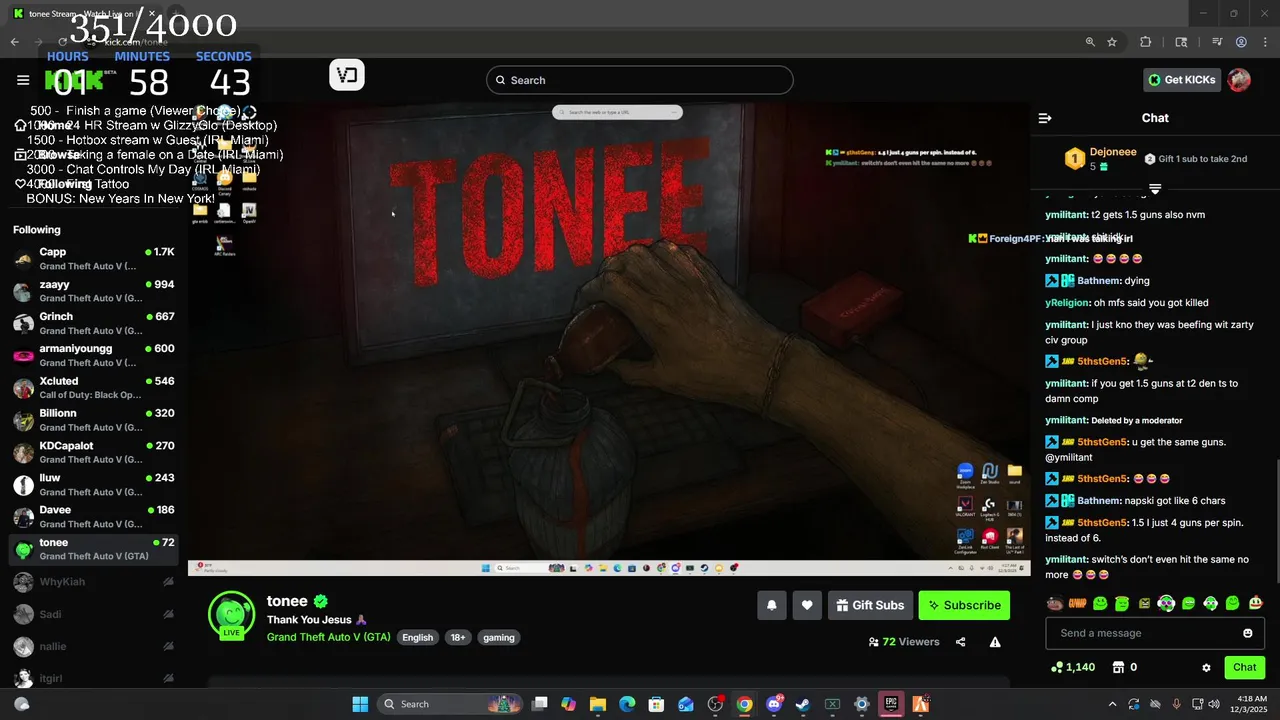Share the stream via share icon
The width and height of the screenshot is (1280, 720).
pyautogui.click(x=960, y=642)
